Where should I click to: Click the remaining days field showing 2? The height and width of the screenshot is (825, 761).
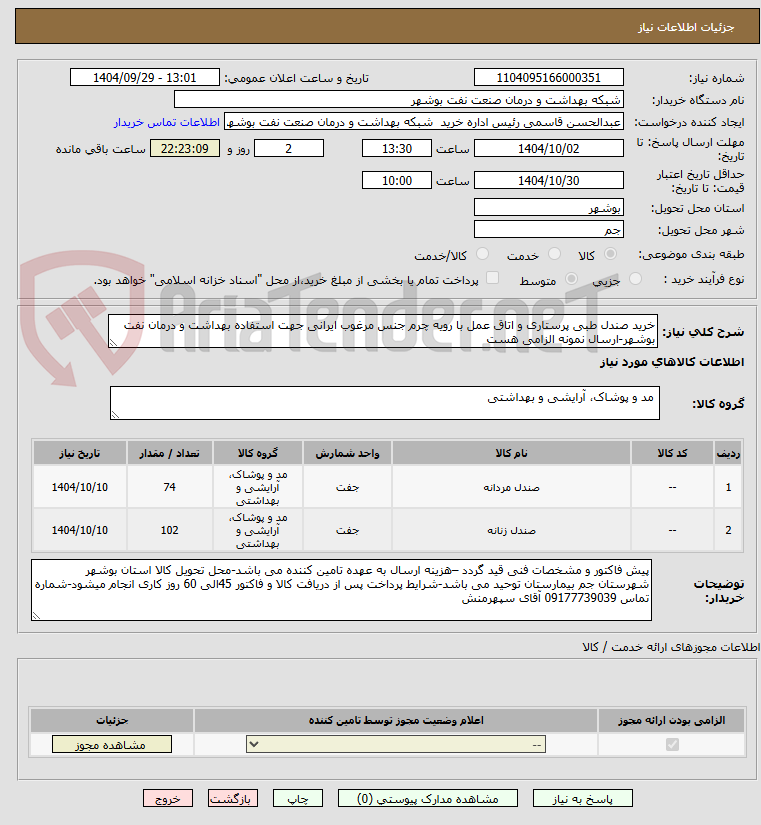[289, 148]
